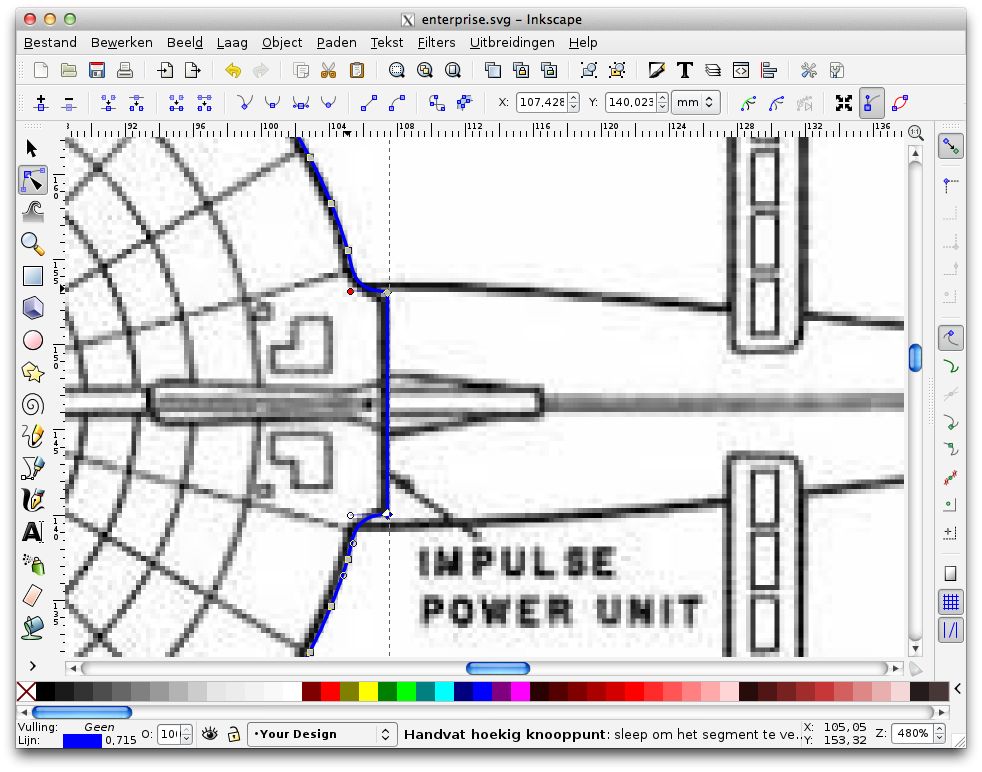The image size is (982, 772).
Task: Select the tweak tool
Action: pyautogui.click(x=33, y=212)
